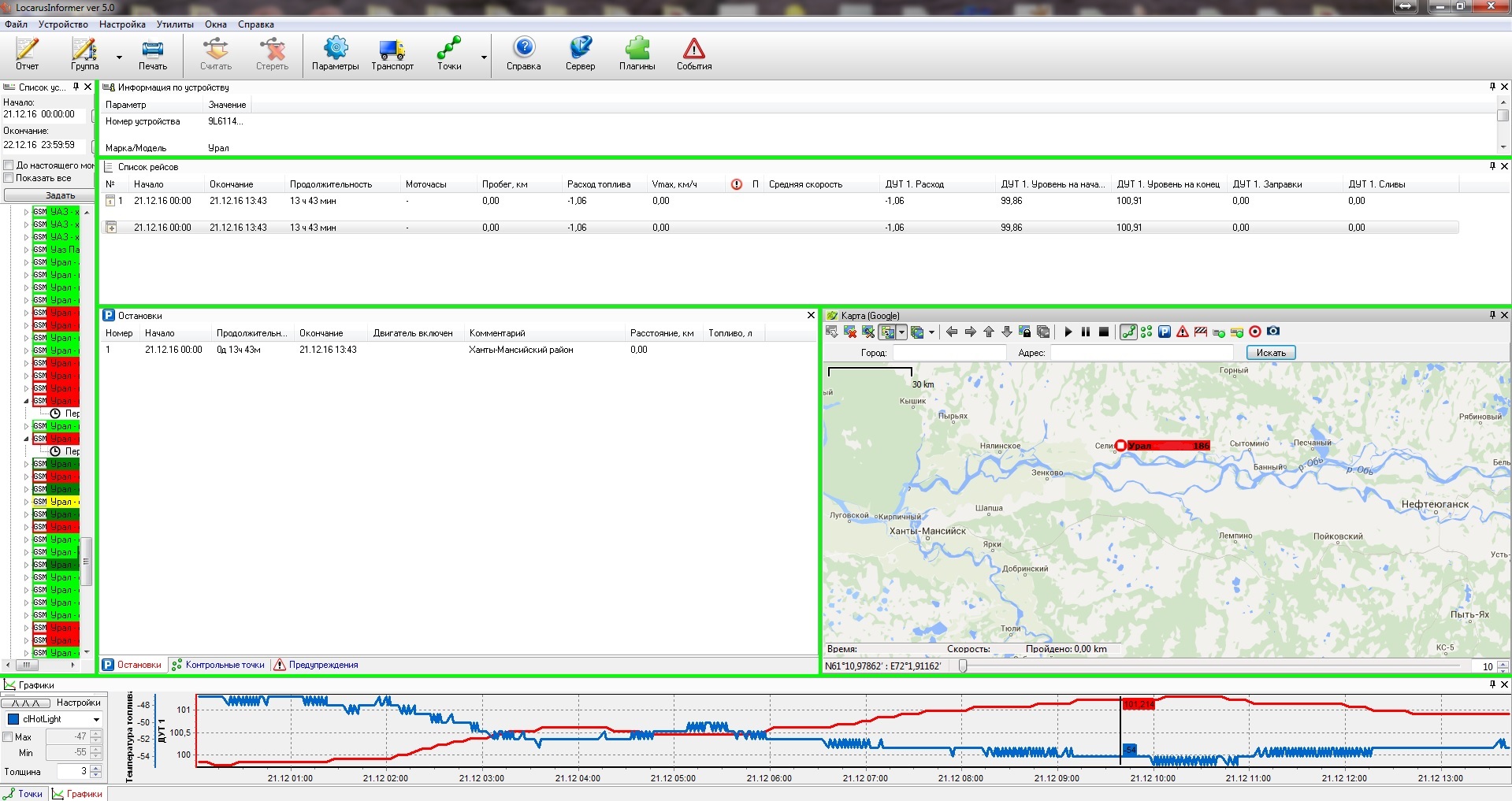This screenshot has width=1512, height=801.
Task: Enable the До настоящего момента checkbox
Action: (9, 165)
